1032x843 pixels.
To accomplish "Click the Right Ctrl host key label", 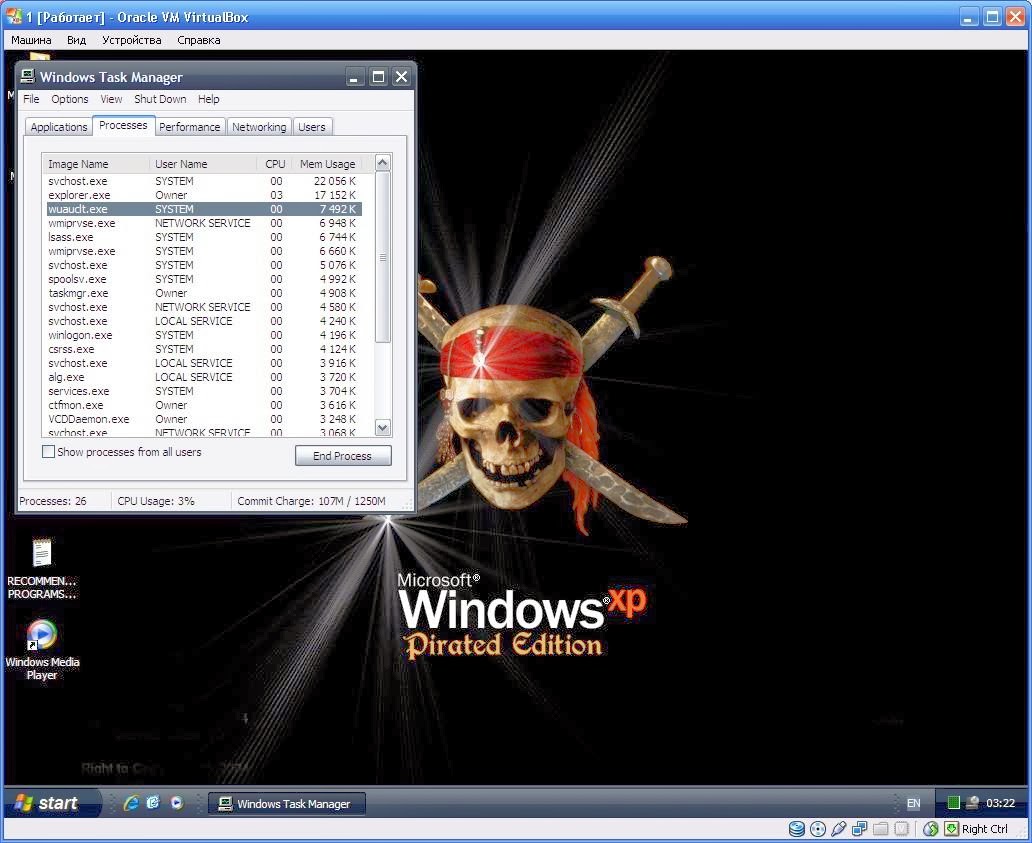I will (x=985, y=829).
